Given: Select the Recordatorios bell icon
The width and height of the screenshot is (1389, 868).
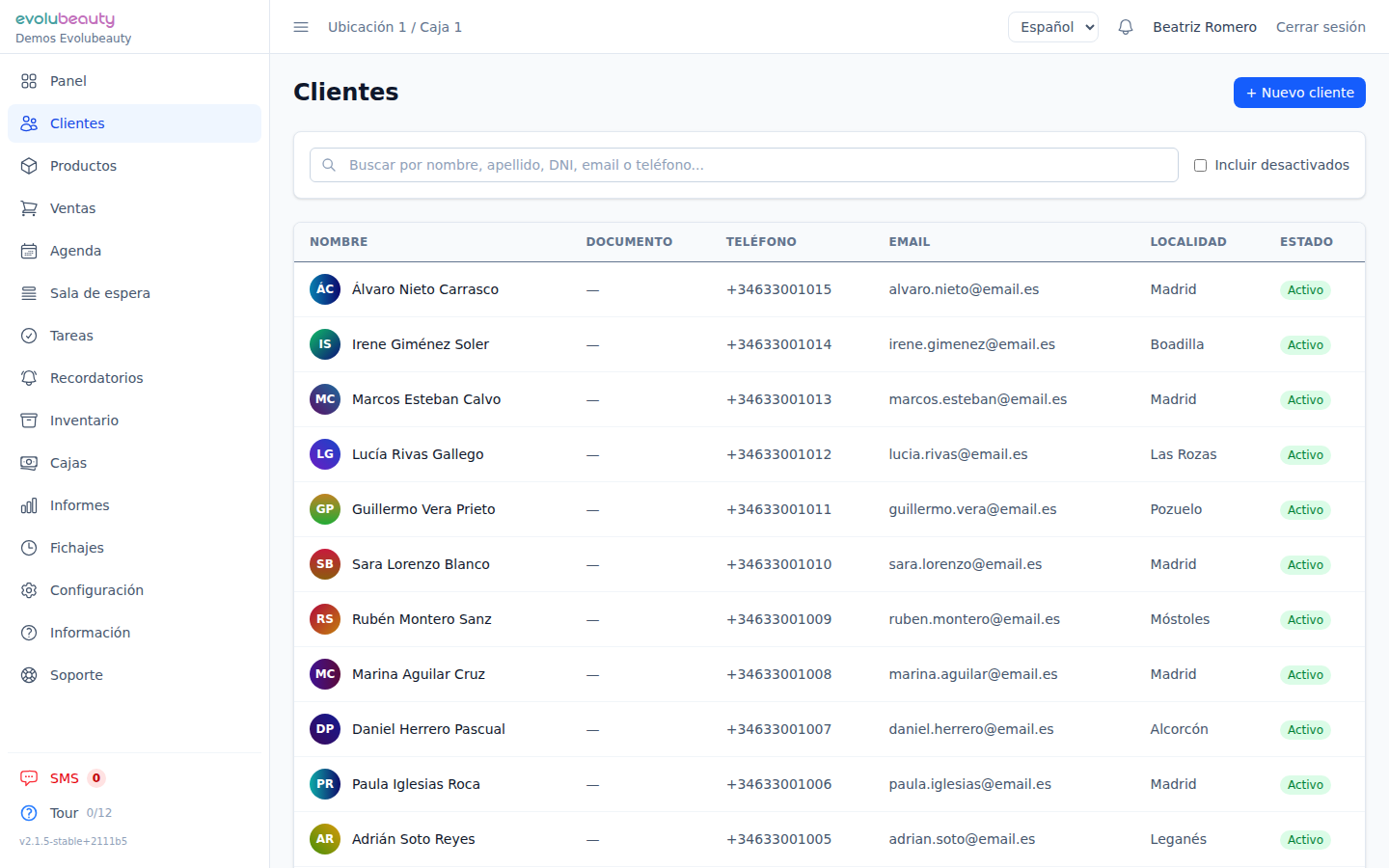Looking at the screenshot, I should click(29, 378).
